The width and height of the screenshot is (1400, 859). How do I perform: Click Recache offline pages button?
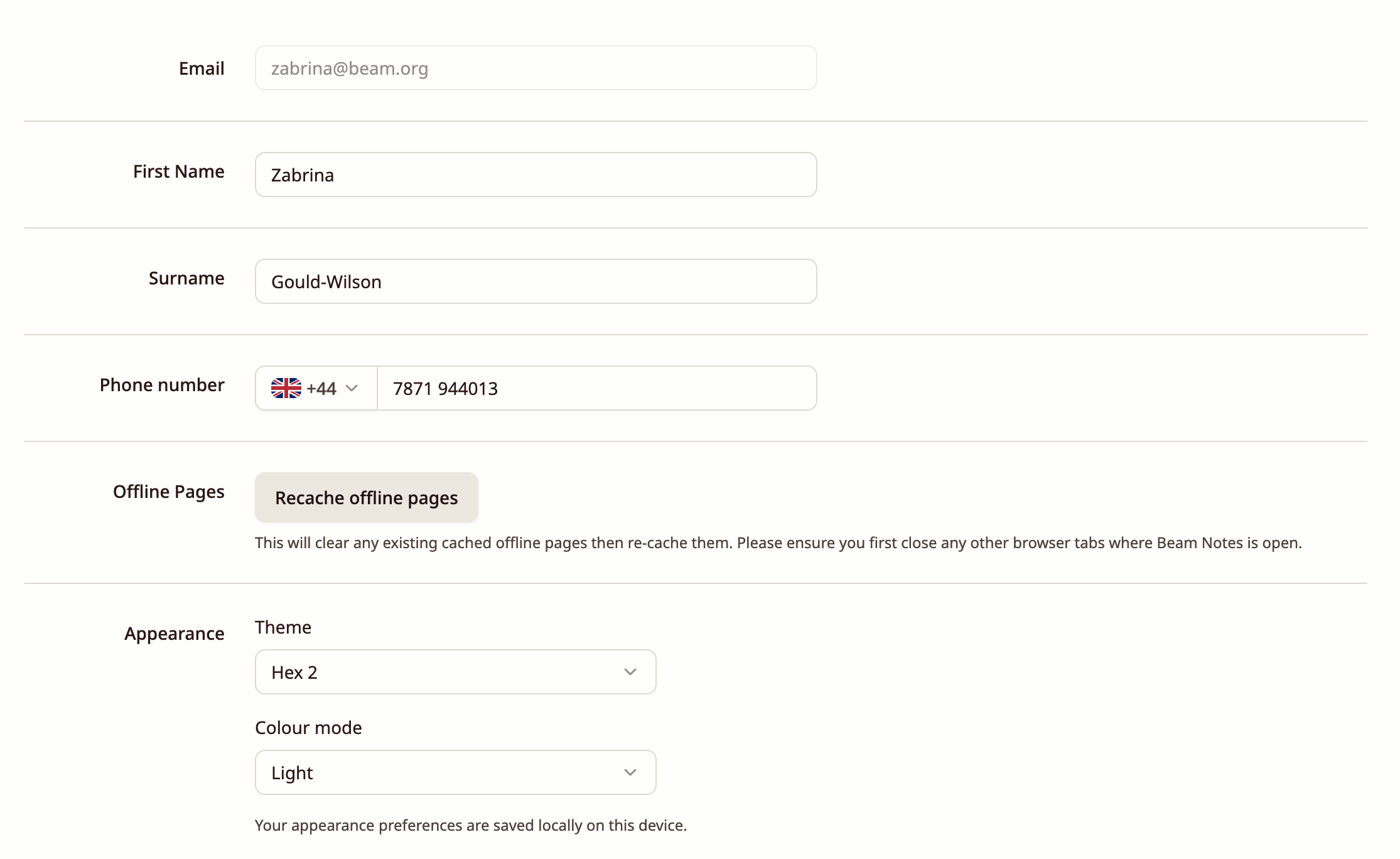point(367,497)
